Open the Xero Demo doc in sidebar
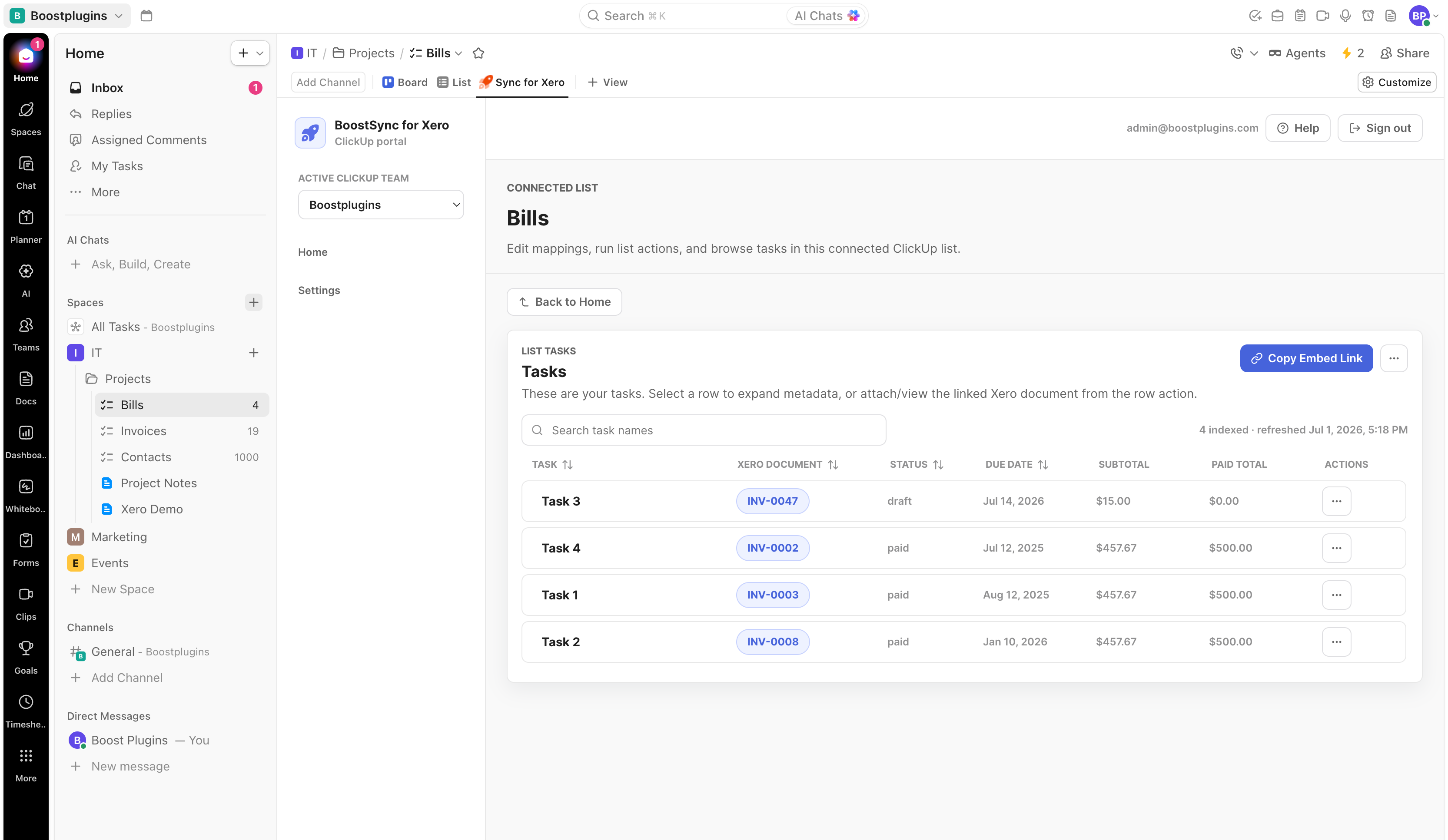 point(182,509)
